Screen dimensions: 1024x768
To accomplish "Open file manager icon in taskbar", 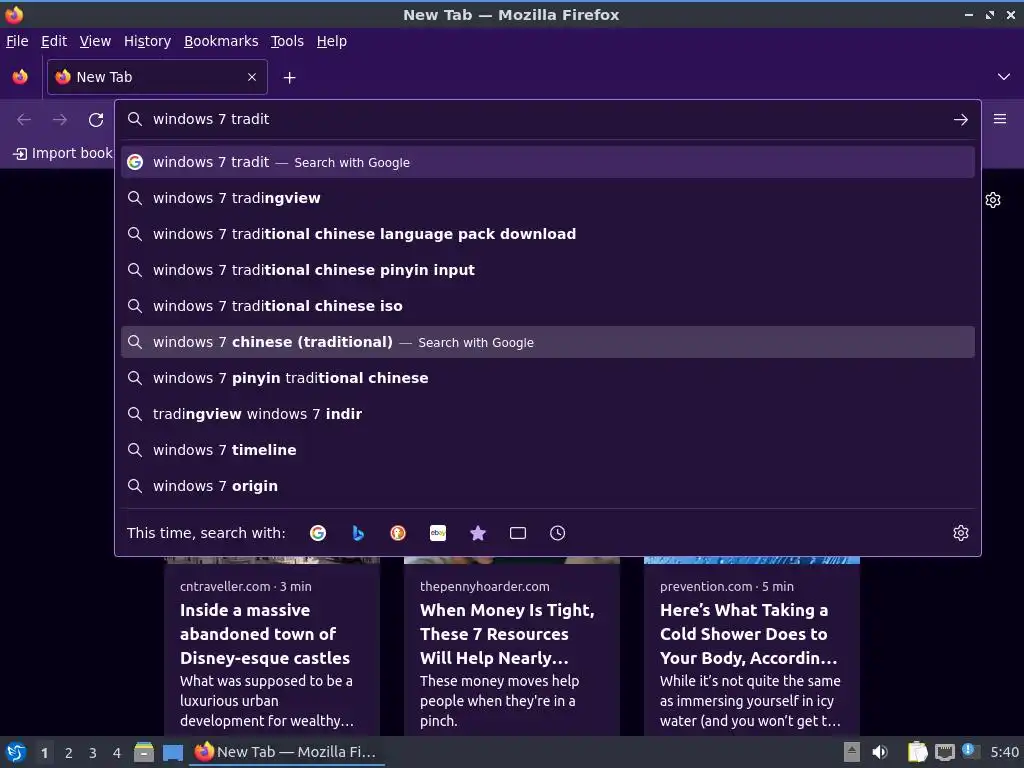I will pyautogui.click(x=144, y=752).
